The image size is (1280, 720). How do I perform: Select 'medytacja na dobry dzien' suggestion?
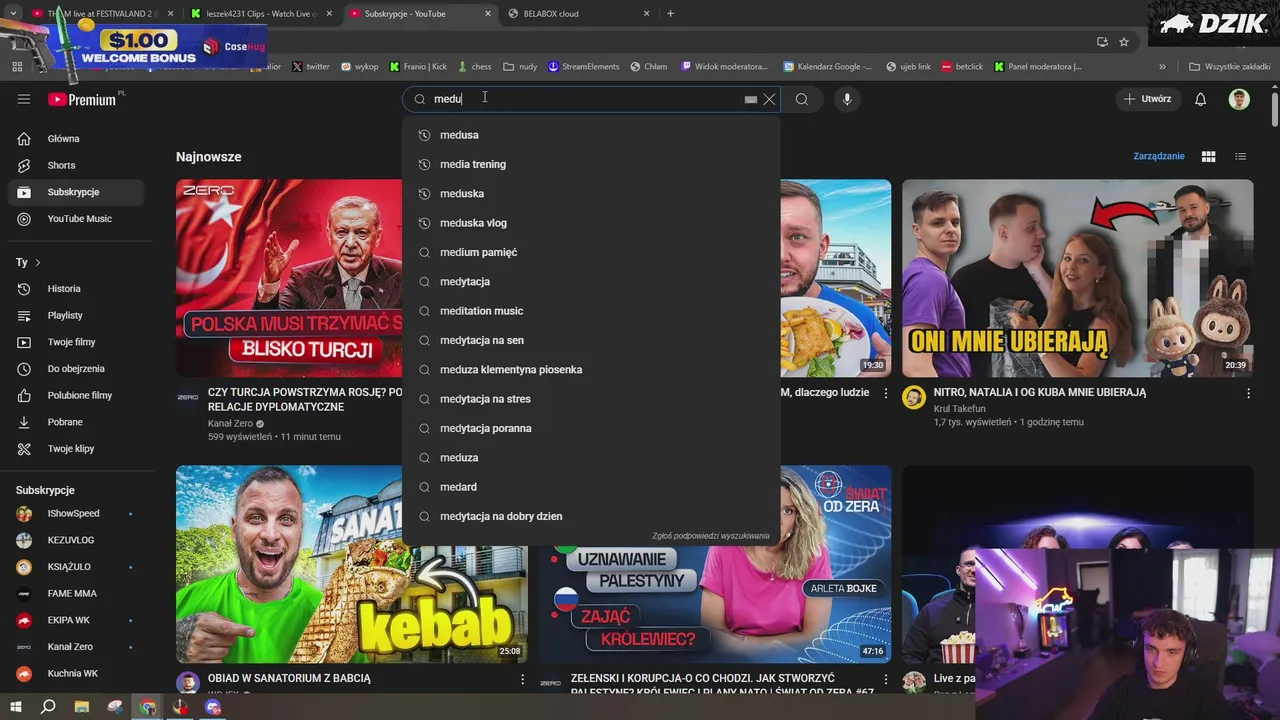pos(591,516)
